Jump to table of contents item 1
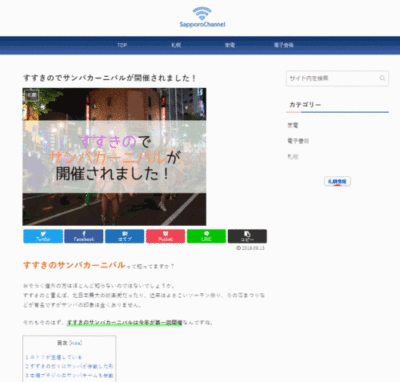 click(54, 357)
